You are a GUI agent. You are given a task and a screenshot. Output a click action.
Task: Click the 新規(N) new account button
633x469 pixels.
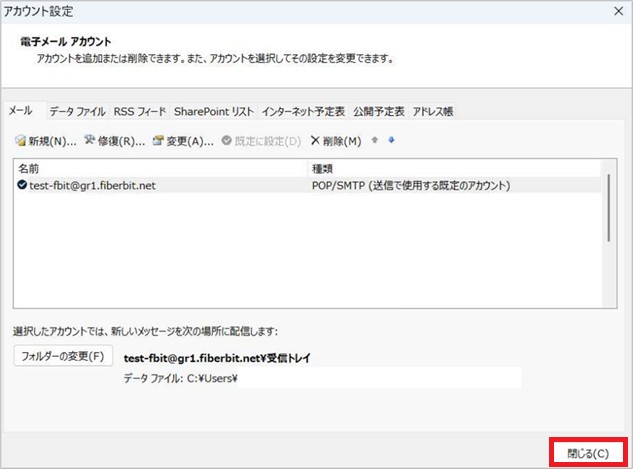(x=46, y=141)
